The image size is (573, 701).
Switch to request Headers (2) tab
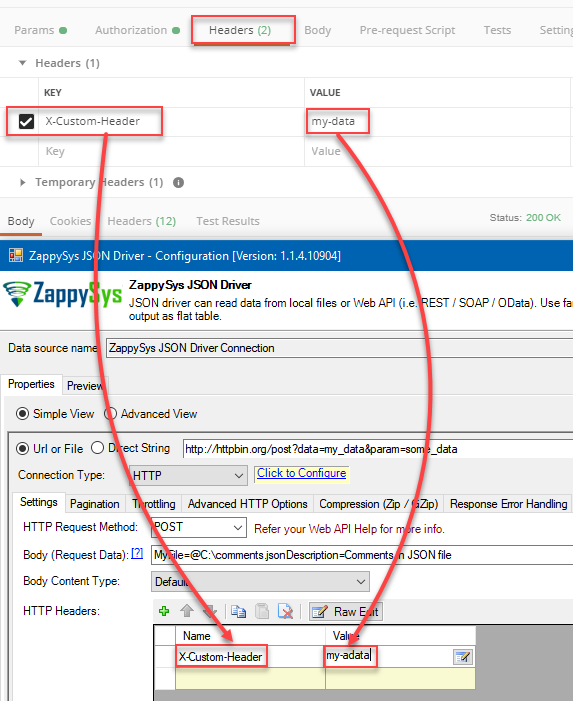240,30
